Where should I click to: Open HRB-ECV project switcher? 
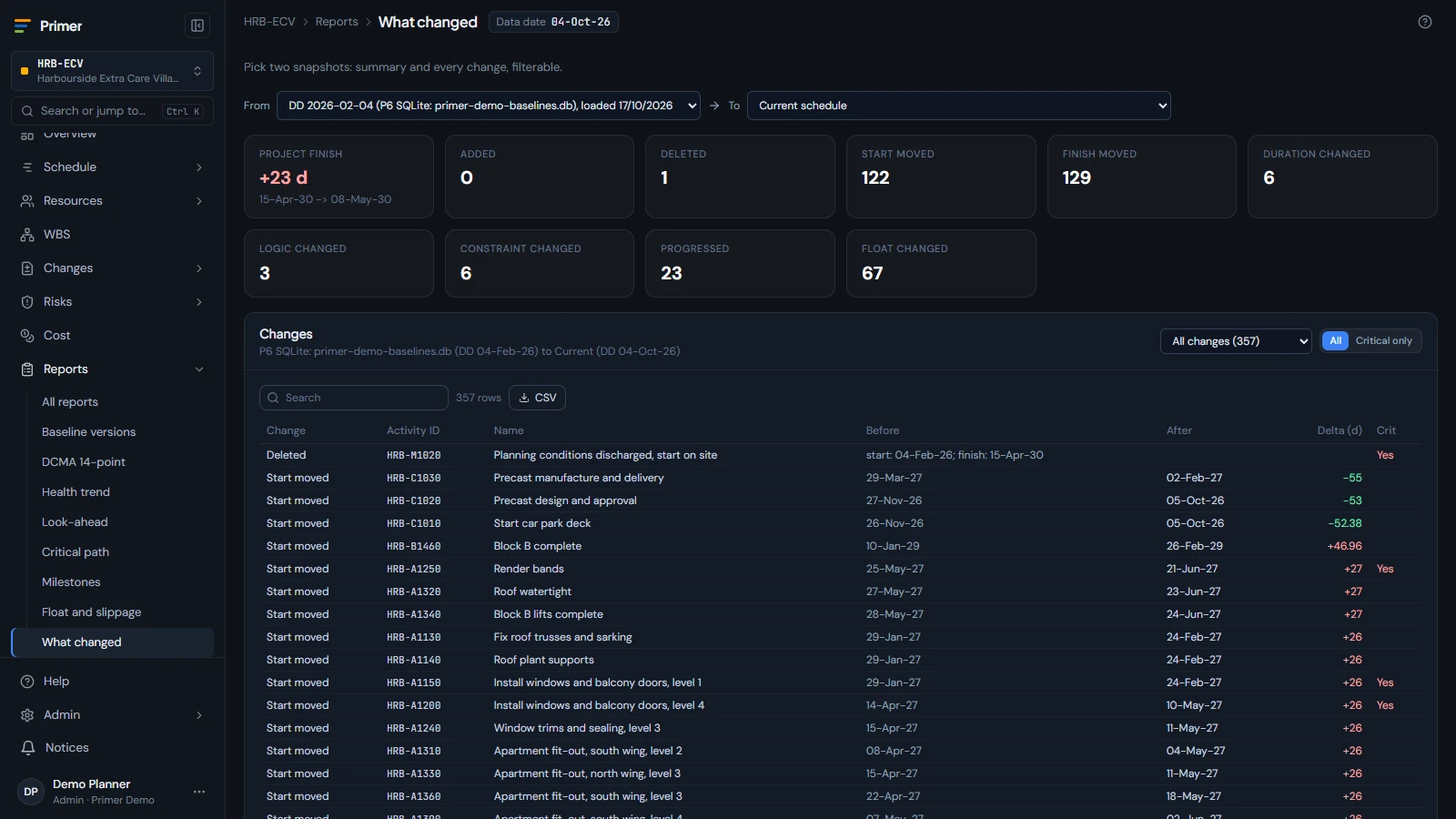[x=112, y=71]
